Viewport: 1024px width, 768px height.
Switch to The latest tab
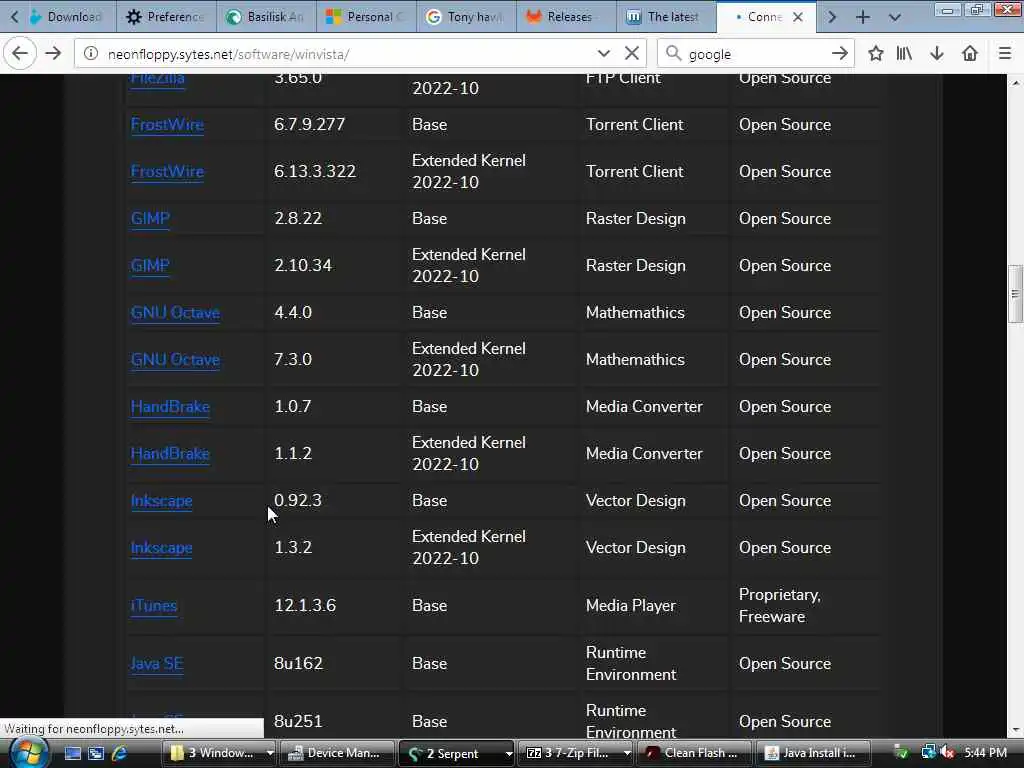click(666, 17)
